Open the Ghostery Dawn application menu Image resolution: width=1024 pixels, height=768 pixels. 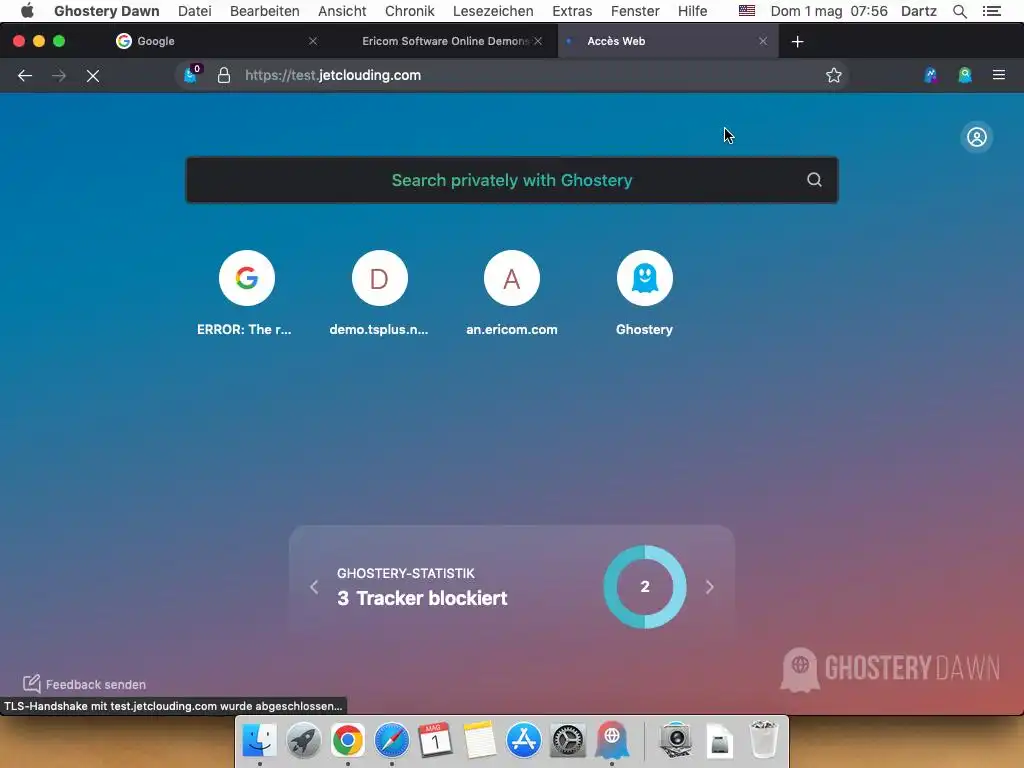106,11
